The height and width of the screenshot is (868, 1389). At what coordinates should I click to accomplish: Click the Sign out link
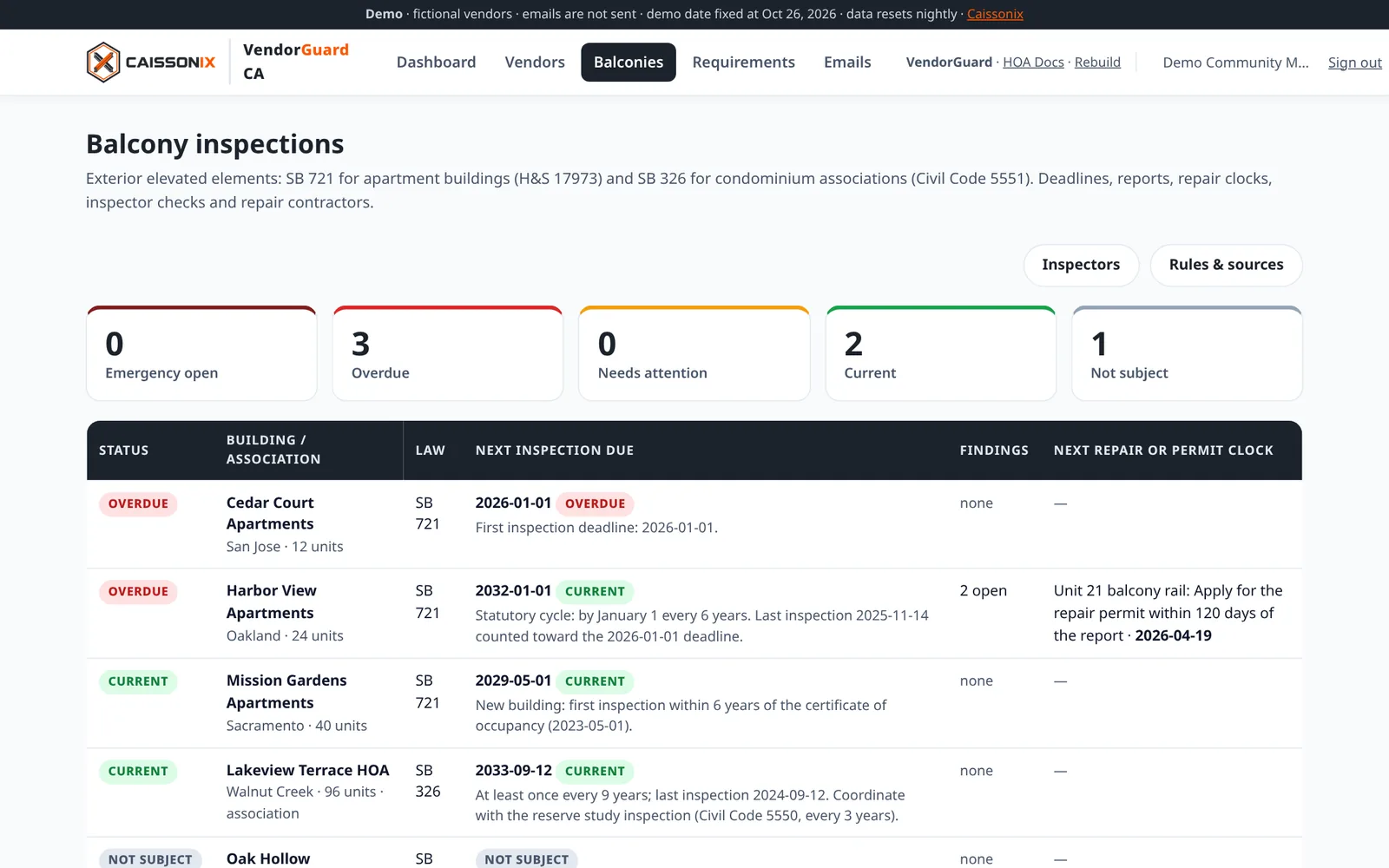click(x=1354, y=62)
